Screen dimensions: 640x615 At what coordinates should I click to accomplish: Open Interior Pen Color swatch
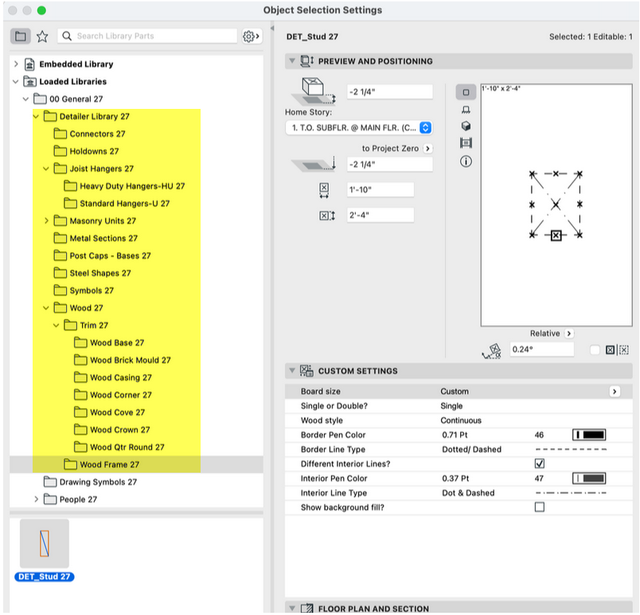pos(589,478)
